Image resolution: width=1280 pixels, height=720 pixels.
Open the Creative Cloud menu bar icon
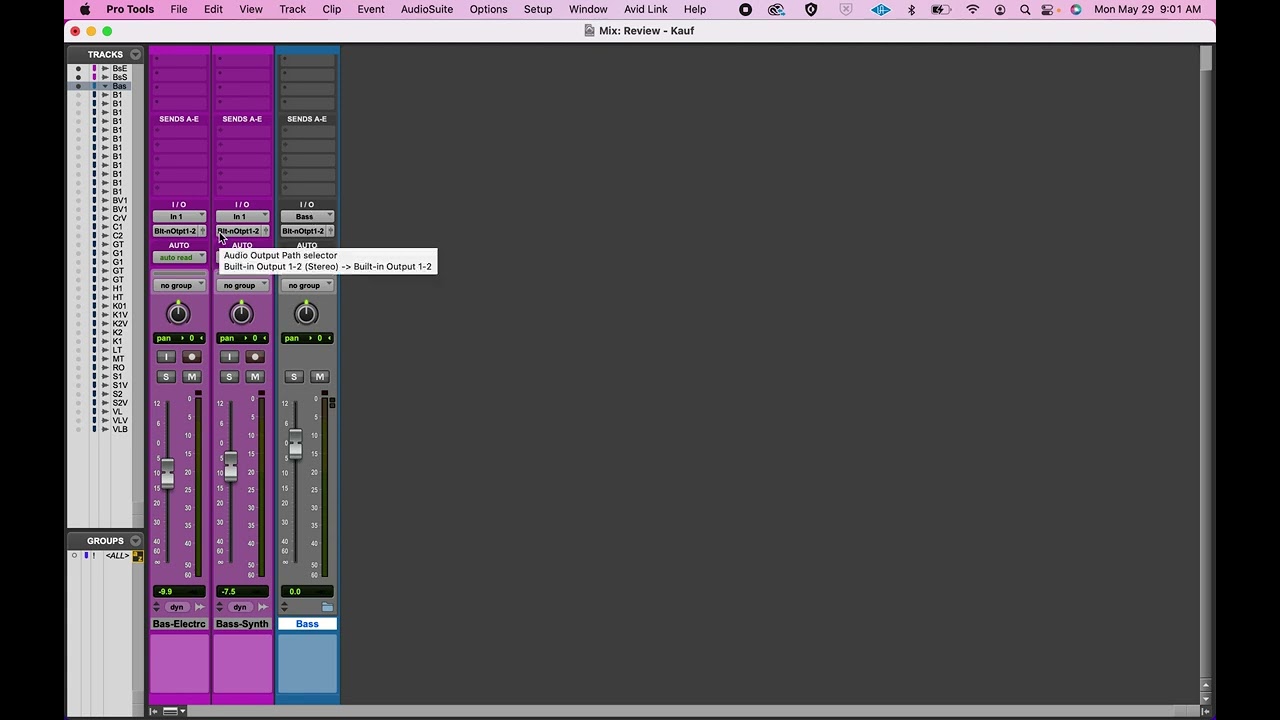(x=777, y=9)
